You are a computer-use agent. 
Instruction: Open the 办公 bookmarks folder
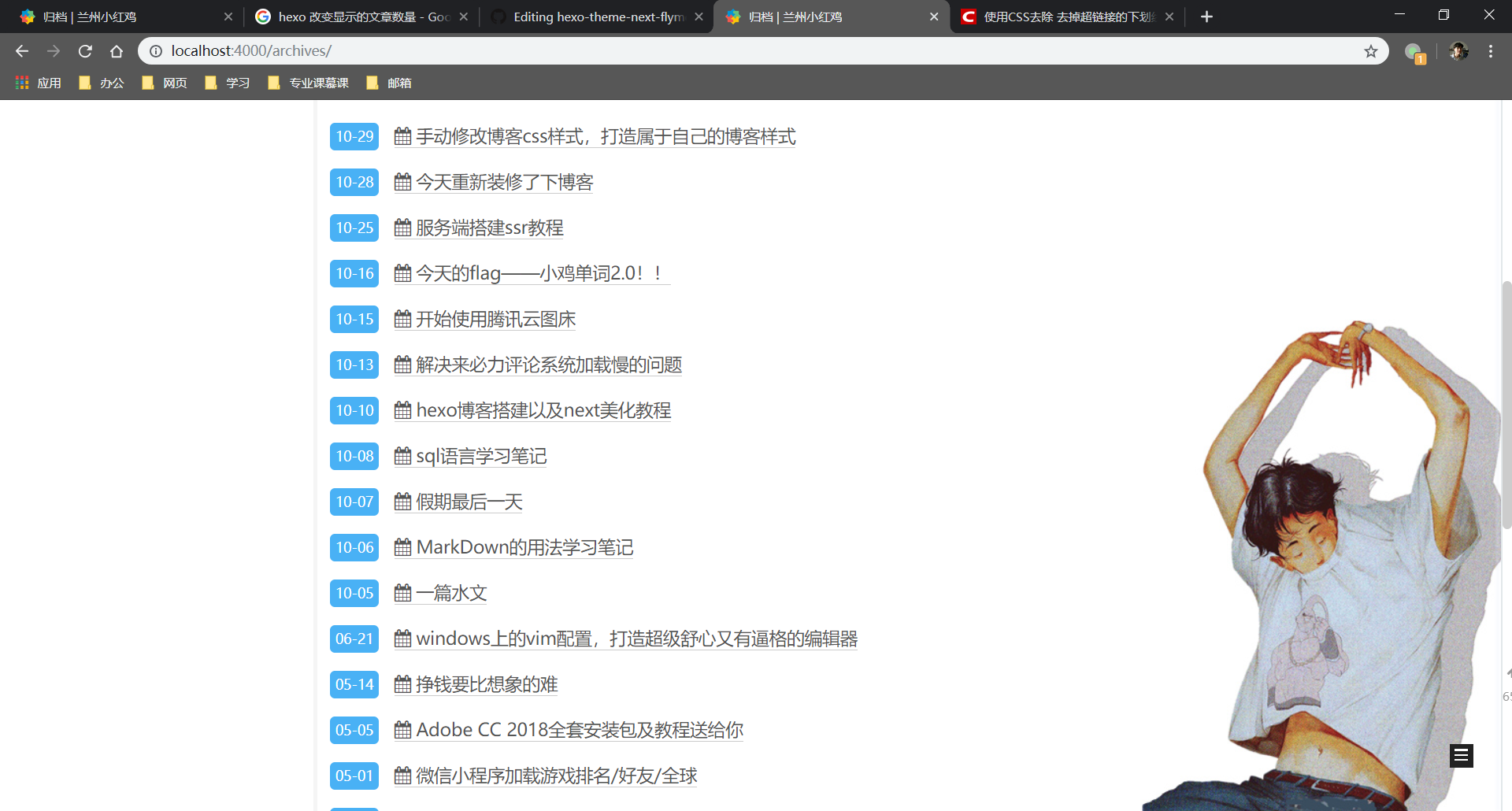coord(102,83)
